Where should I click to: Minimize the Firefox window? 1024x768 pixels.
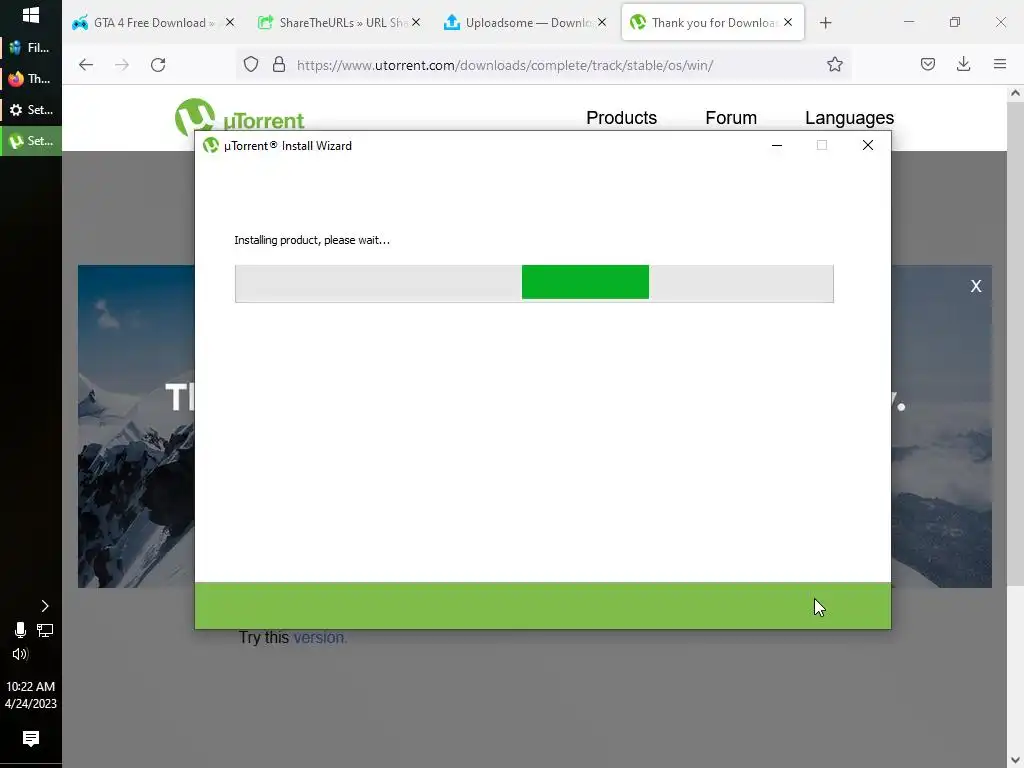(908, 23)
